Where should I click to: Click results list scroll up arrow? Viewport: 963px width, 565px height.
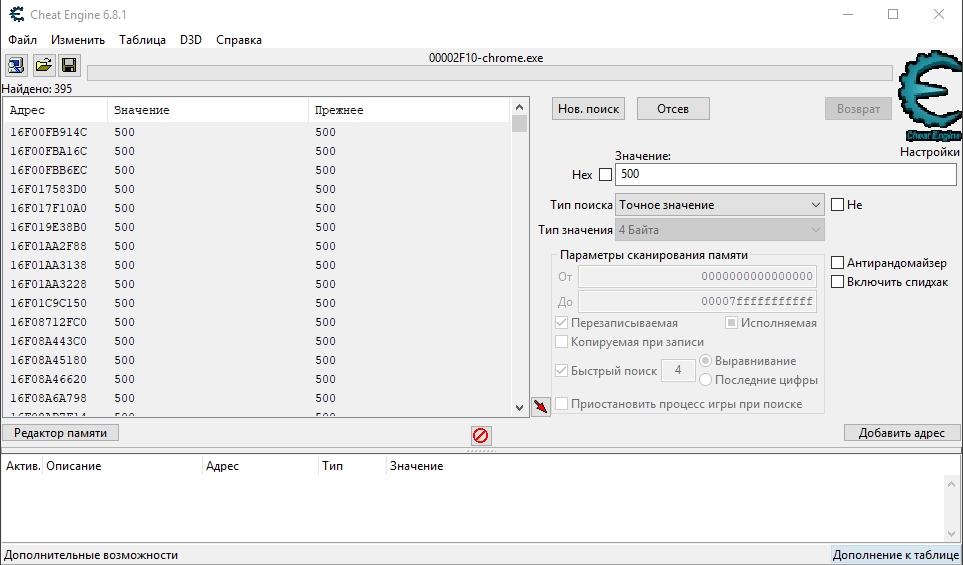pos(520,107)
